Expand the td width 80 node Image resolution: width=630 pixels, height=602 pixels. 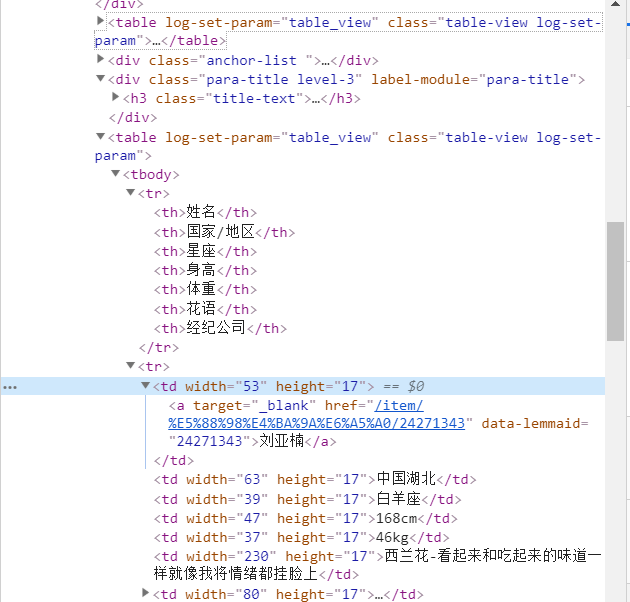tap(145, 593)
